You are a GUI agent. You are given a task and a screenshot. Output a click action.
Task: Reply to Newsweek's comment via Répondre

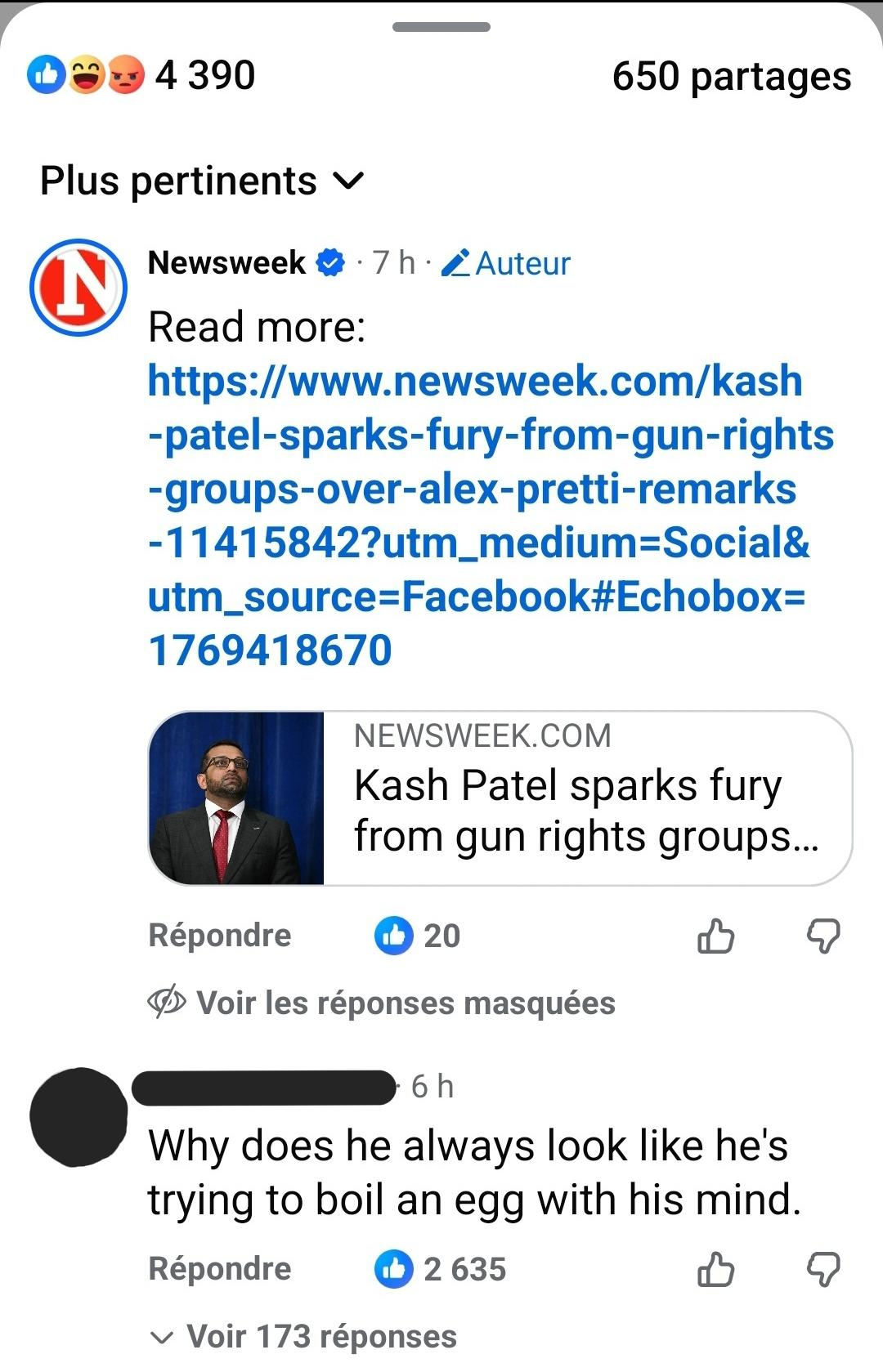pyautogui.click(x=219, y=936)
